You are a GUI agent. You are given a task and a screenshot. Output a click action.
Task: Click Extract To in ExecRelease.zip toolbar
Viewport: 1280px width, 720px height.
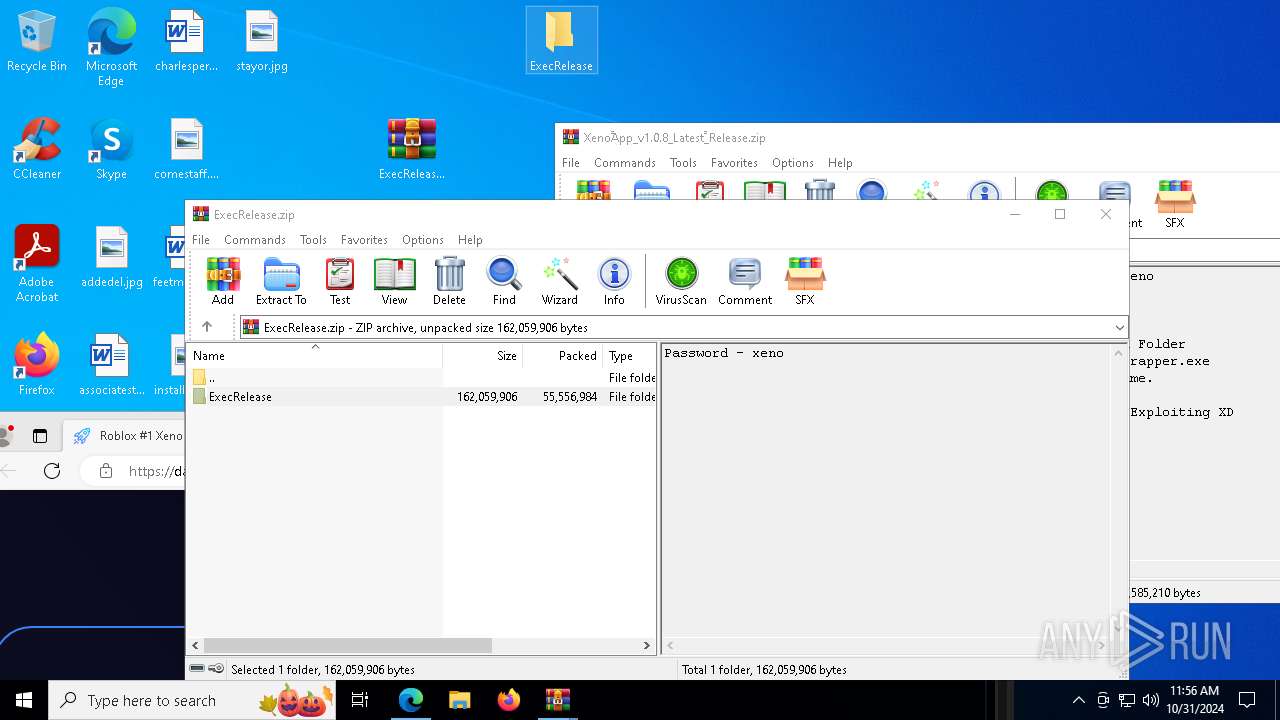pyautogui.click(x=281, y=281)
